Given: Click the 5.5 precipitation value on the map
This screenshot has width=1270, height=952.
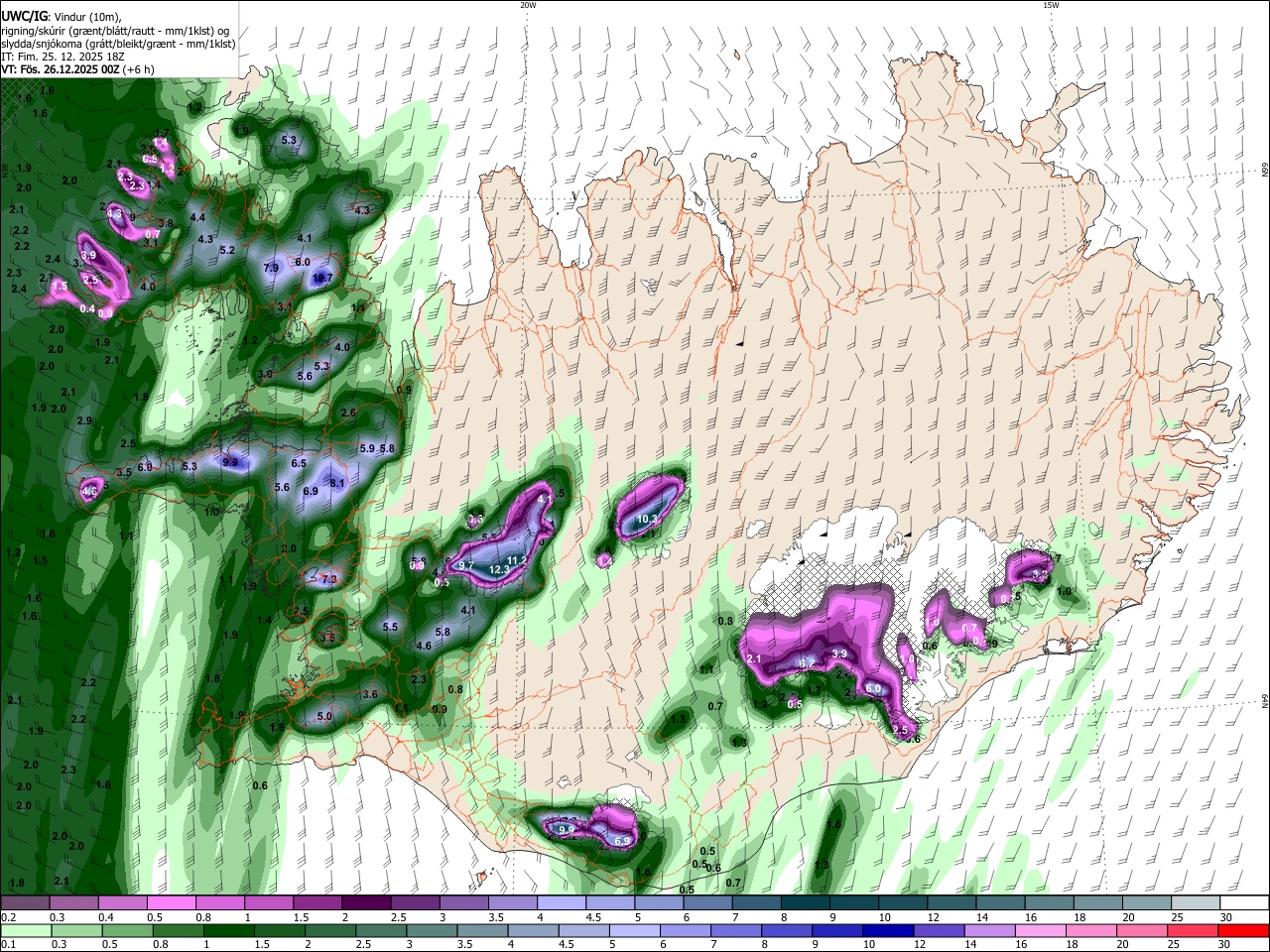Looking at the screenshot, I should (390, 627).
